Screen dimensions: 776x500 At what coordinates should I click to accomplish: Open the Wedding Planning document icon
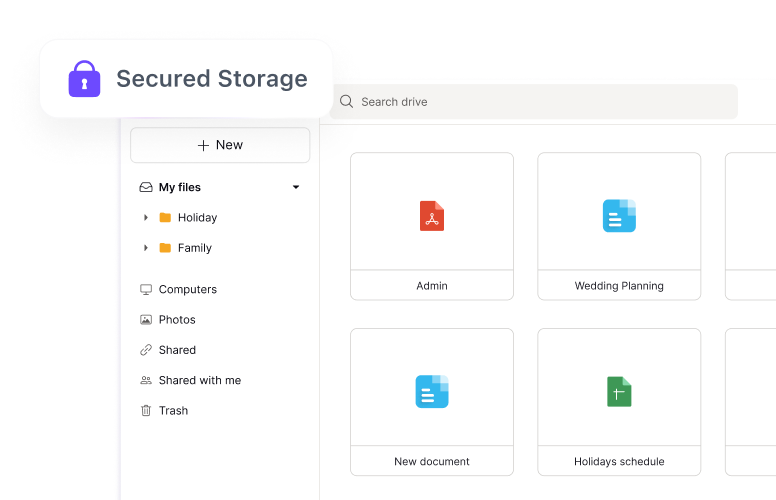pyautogui.click(x=619, y=216)
